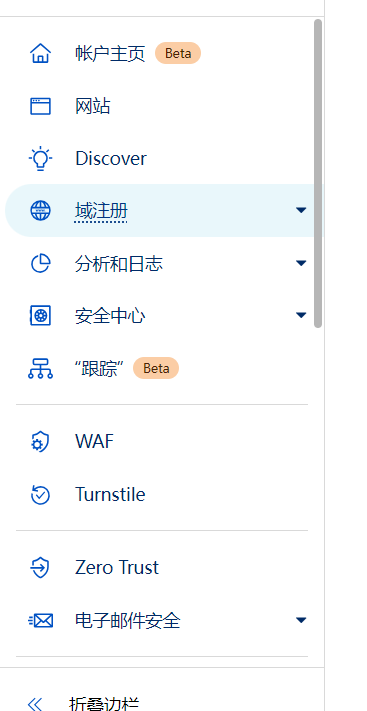Expand the 分析和日志 submenu arrow
This screenshot has width=367, height=711.
(x=301, y=263)
